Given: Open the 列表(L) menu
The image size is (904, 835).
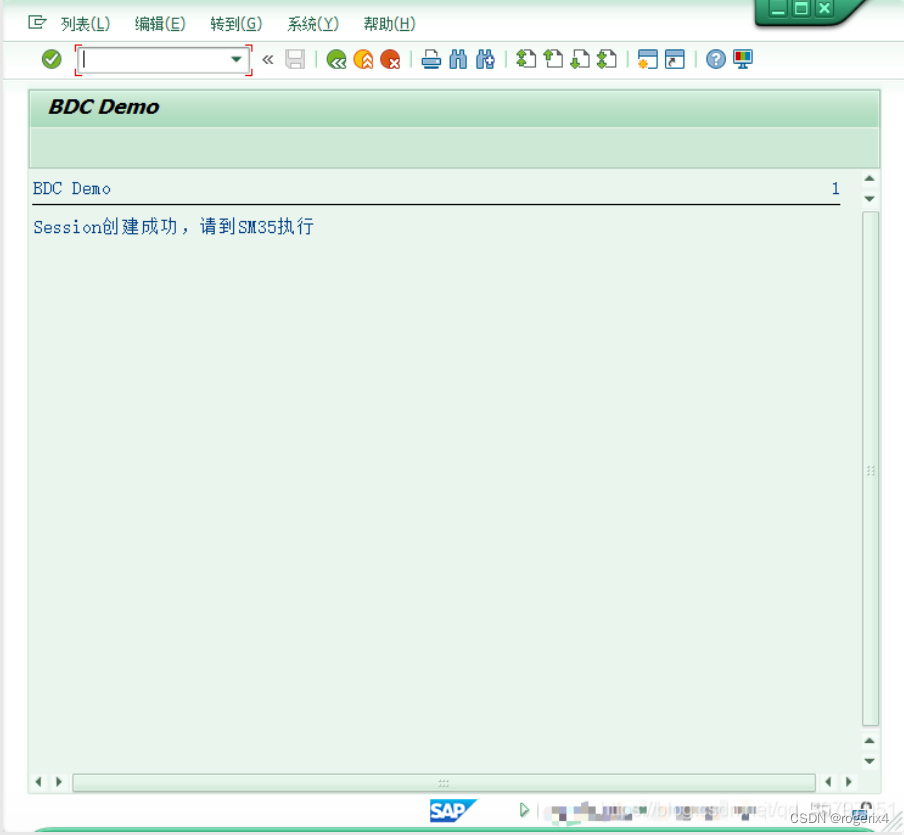Looking at the screenshot, I should [85, 24].
